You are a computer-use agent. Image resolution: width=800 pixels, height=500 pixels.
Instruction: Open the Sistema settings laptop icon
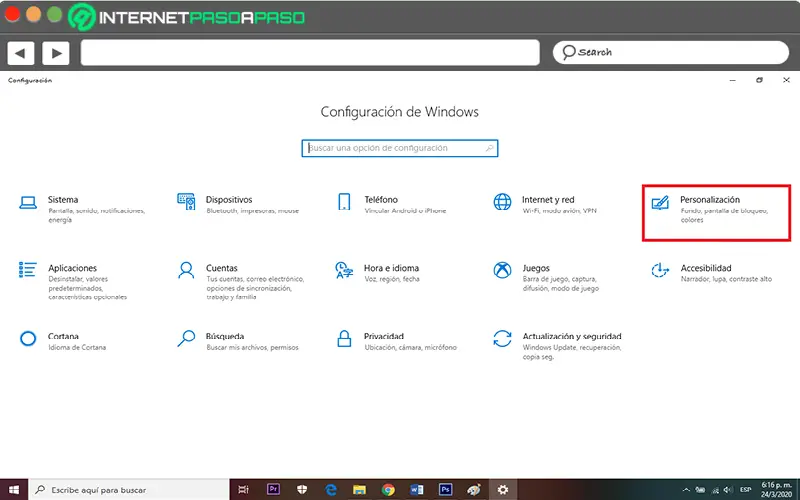(28, 203)
